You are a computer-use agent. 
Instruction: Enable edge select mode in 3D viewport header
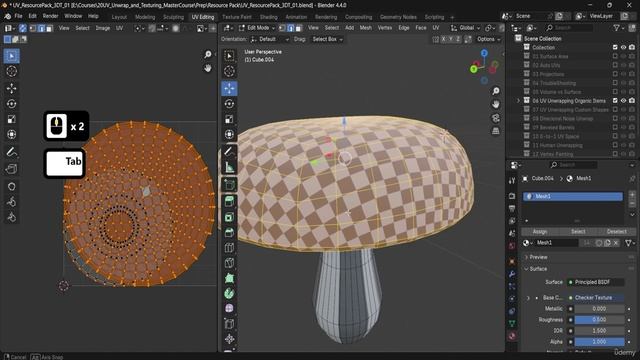[291, 28]
